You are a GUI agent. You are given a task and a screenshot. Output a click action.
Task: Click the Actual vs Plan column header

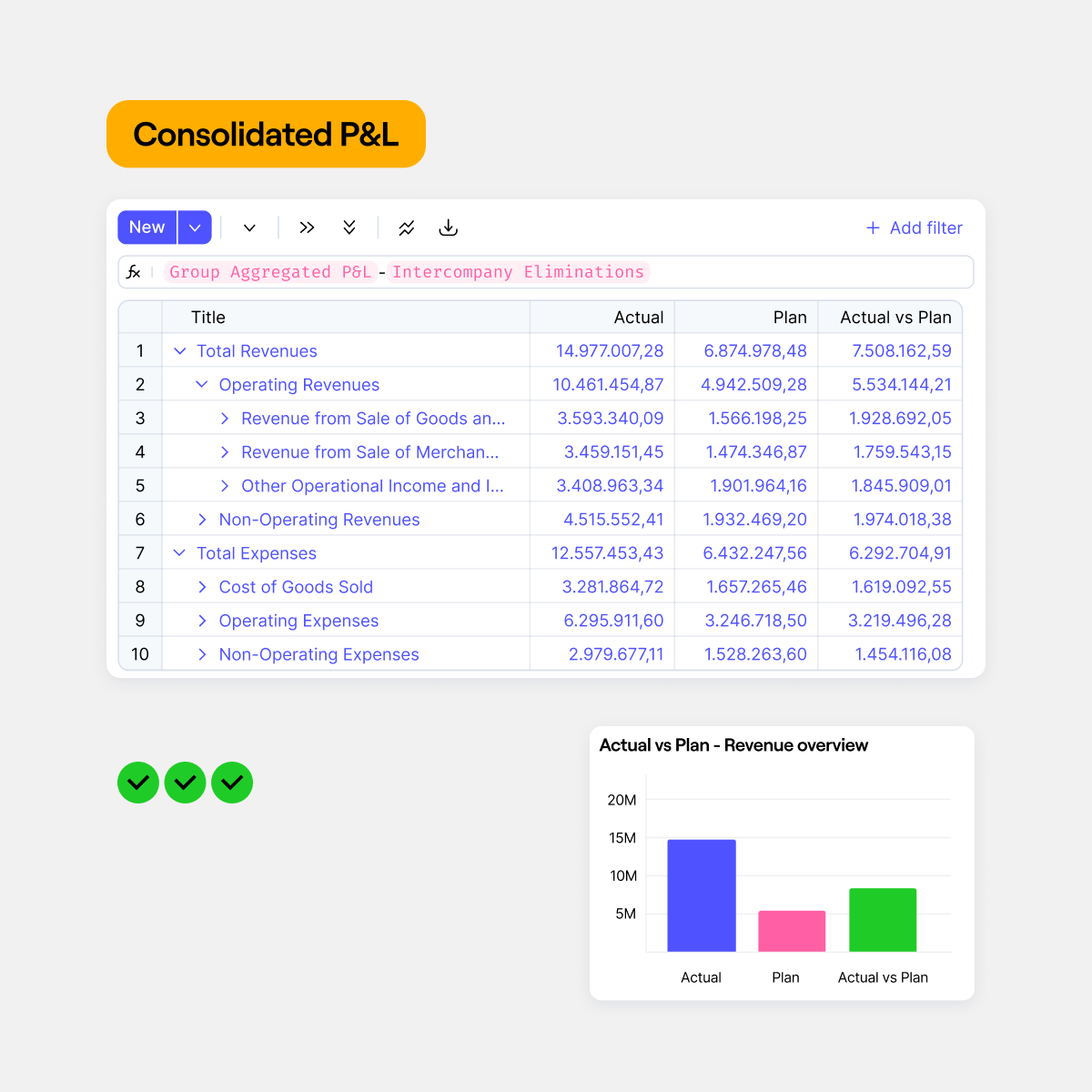point(895,318)
